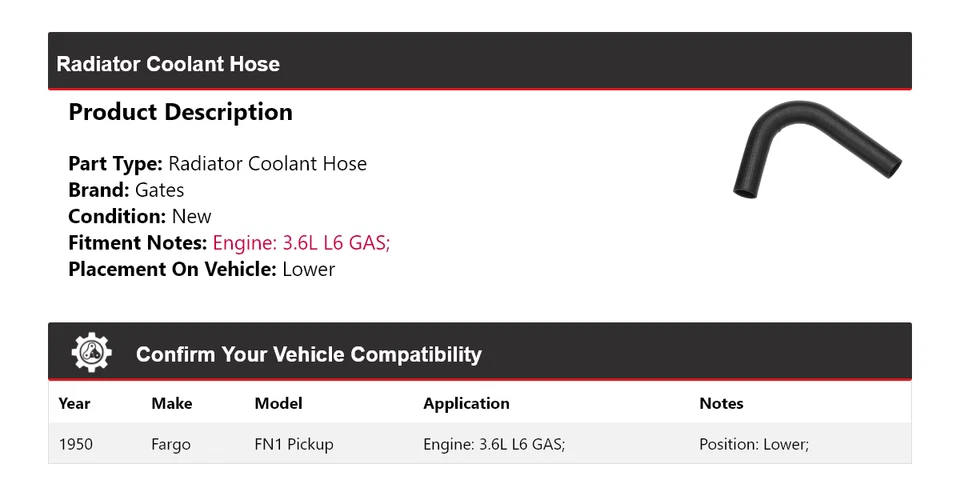This screenshot has height=496, width=960.
Task: Click the Product Description heading
Action: (180, 112)
